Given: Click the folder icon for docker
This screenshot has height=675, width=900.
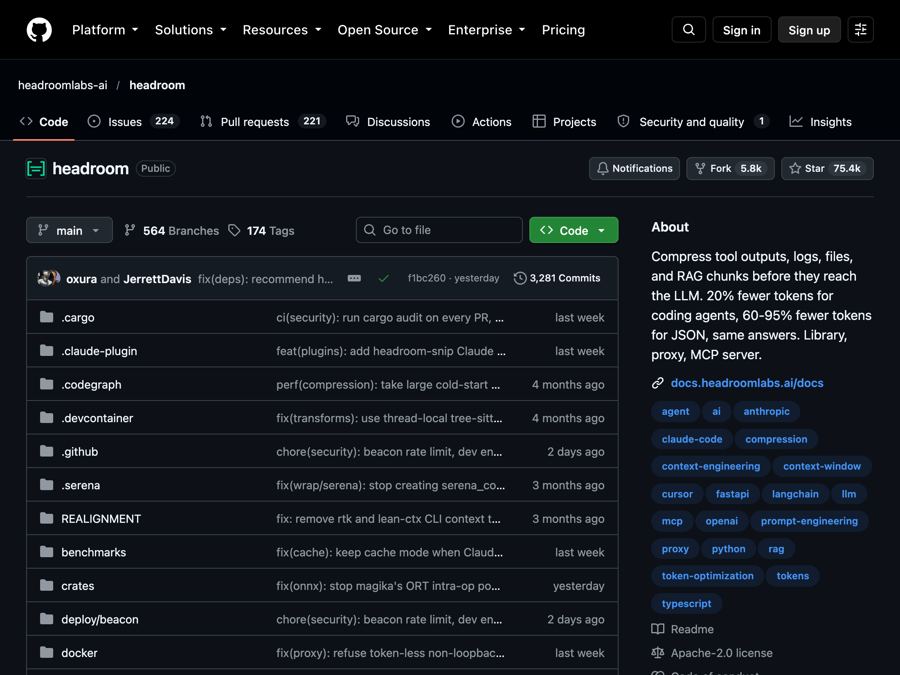Looking at the screenshot, I should click(x=46, y=653).
